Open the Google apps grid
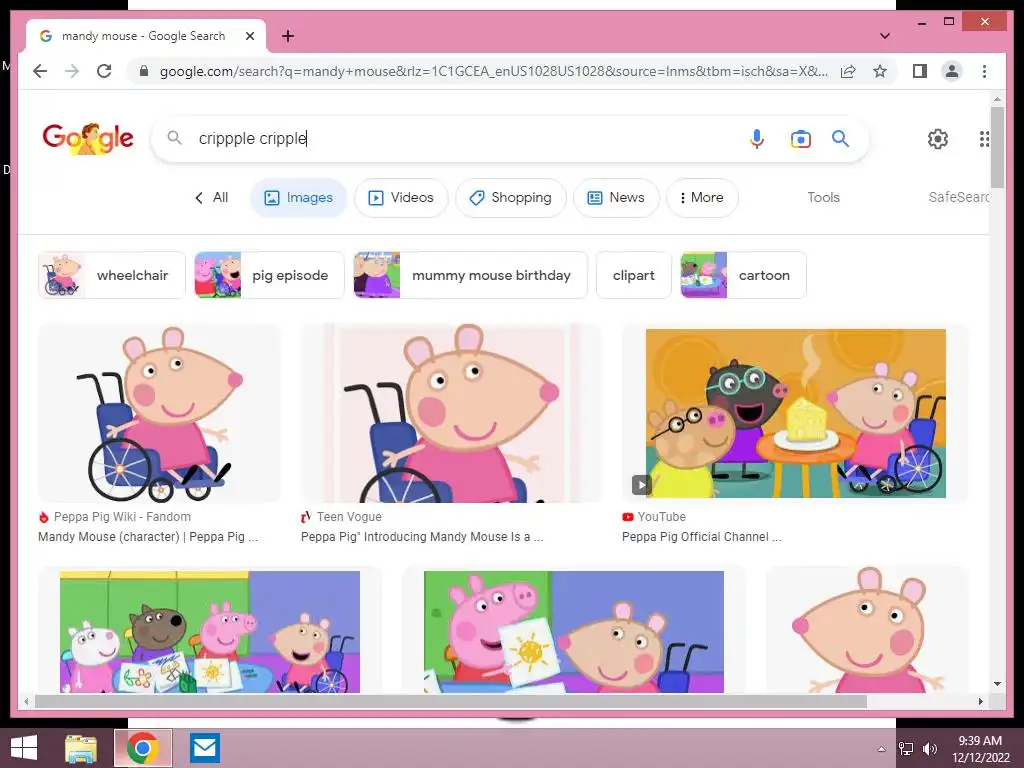Image resolution: width=1024 pixels, height=768 pixels. (x=984, y=138)
